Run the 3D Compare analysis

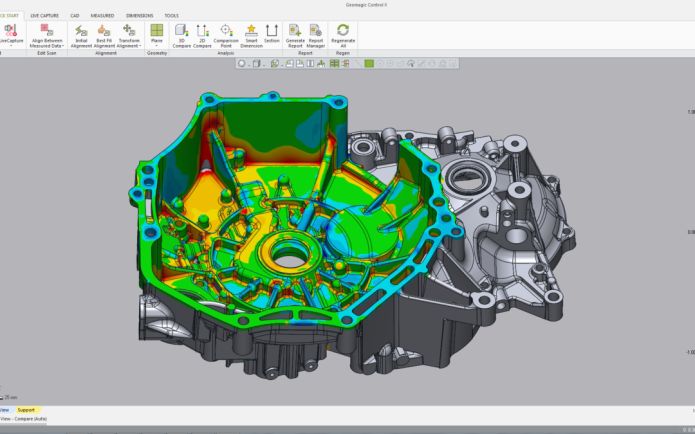pos(182,35)
